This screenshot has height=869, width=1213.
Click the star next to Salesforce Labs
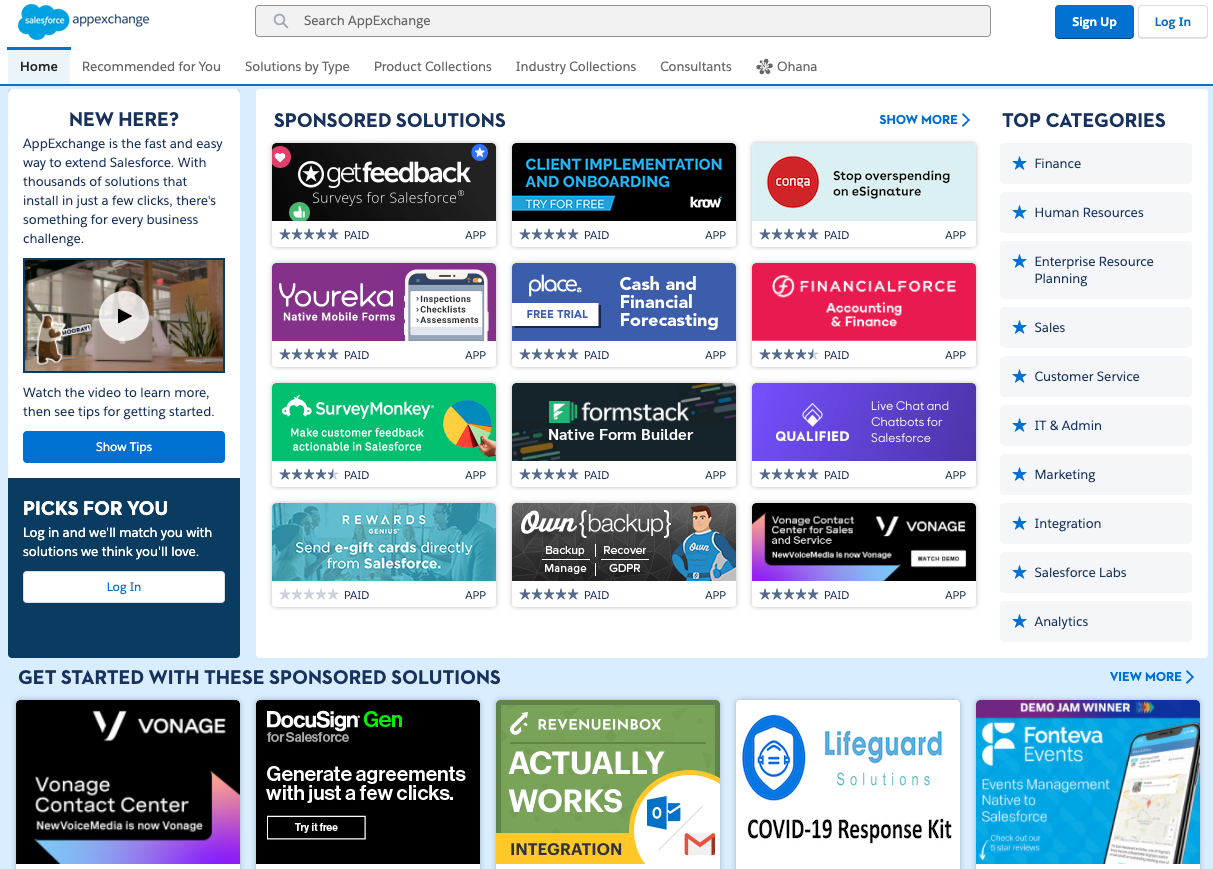pos(1019,572)
